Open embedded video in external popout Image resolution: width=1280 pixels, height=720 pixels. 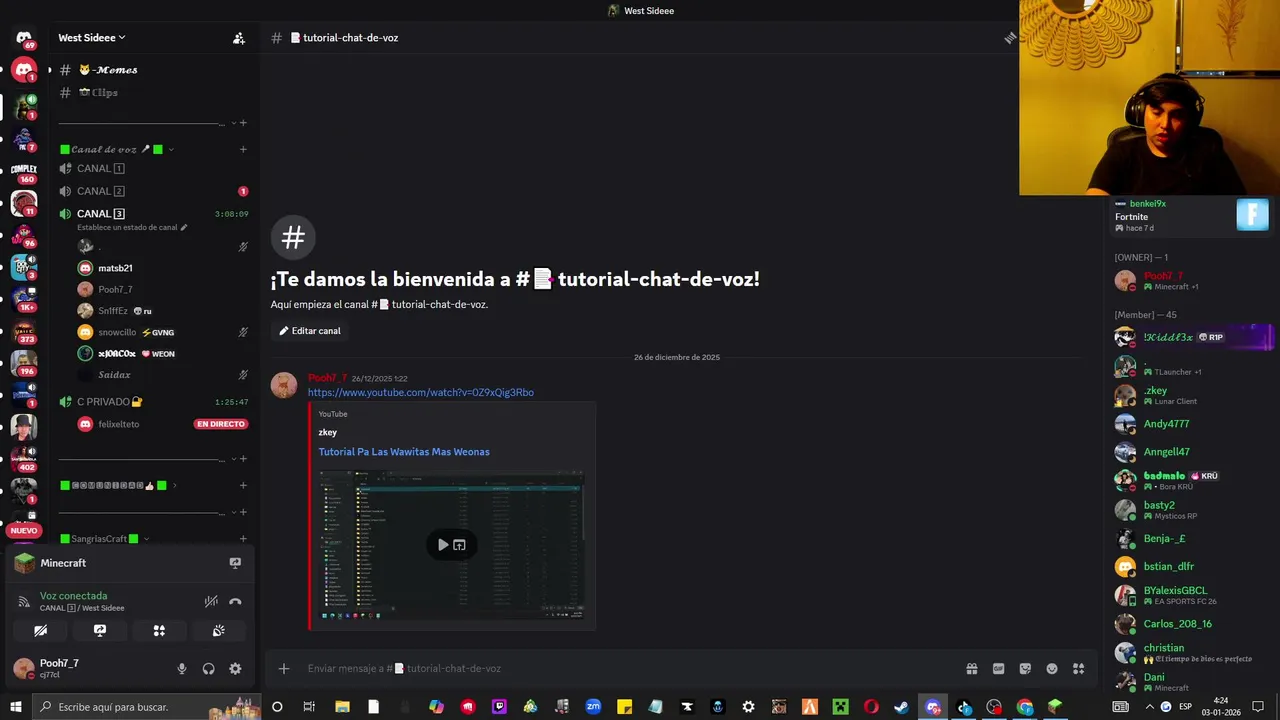click(460, 545)
